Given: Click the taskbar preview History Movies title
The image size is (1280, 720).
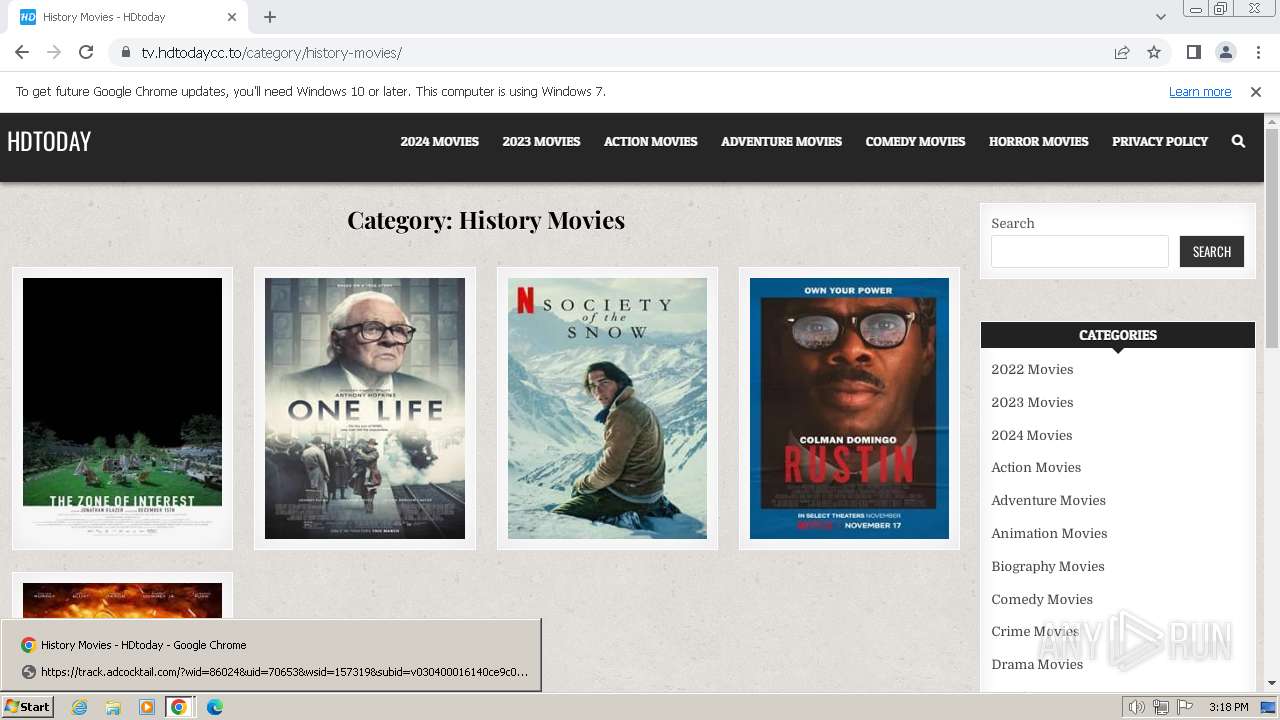Looking at the screenshot, I should (x=143, y=645).
